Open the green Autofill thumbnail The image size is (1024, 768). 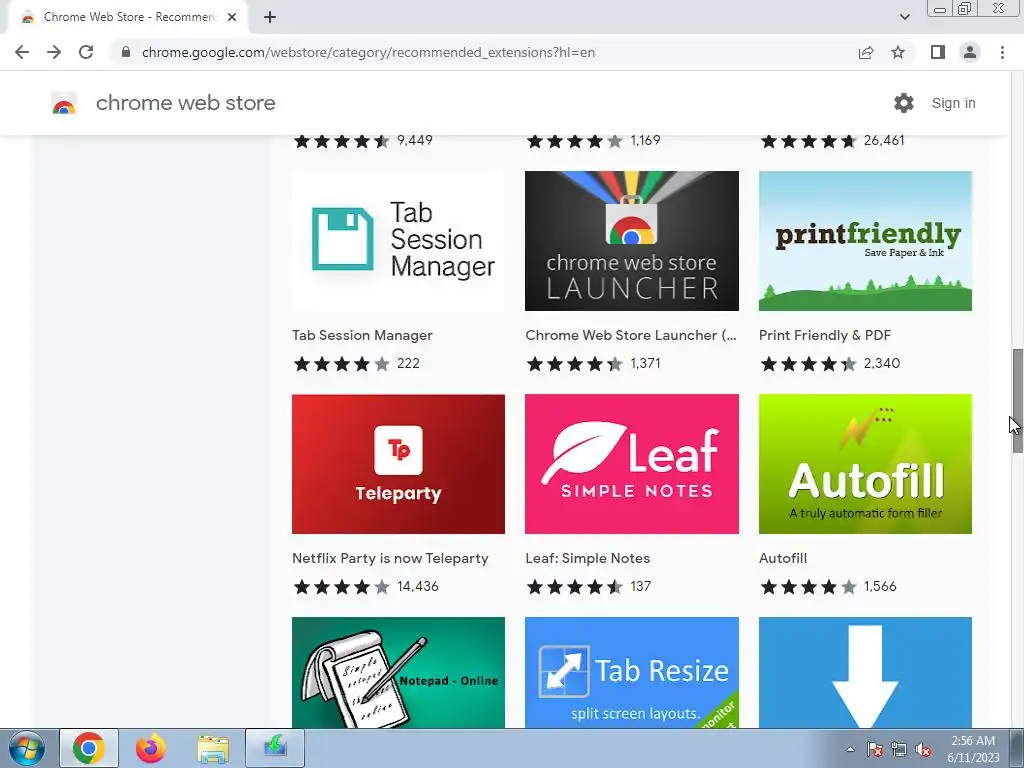tap(865, 464)
